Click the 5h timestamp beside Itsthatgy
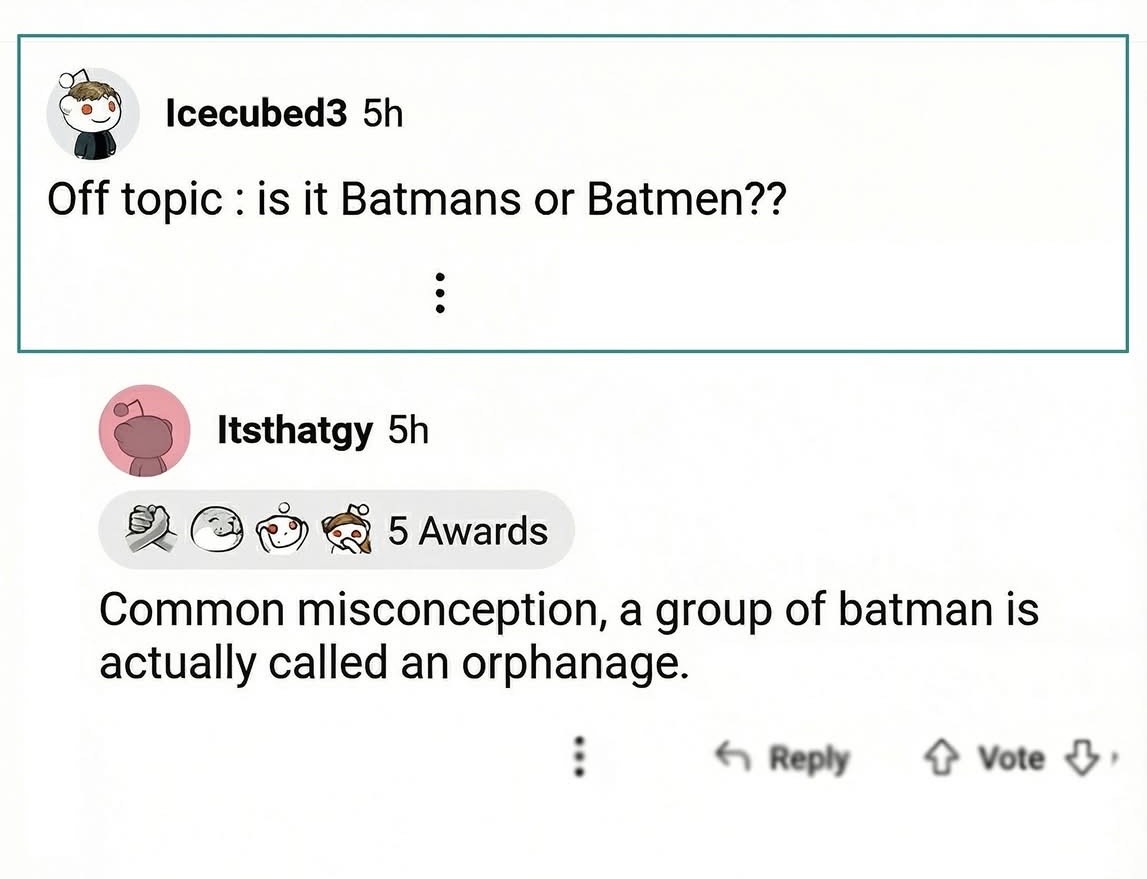 click(x=408, y=431)
